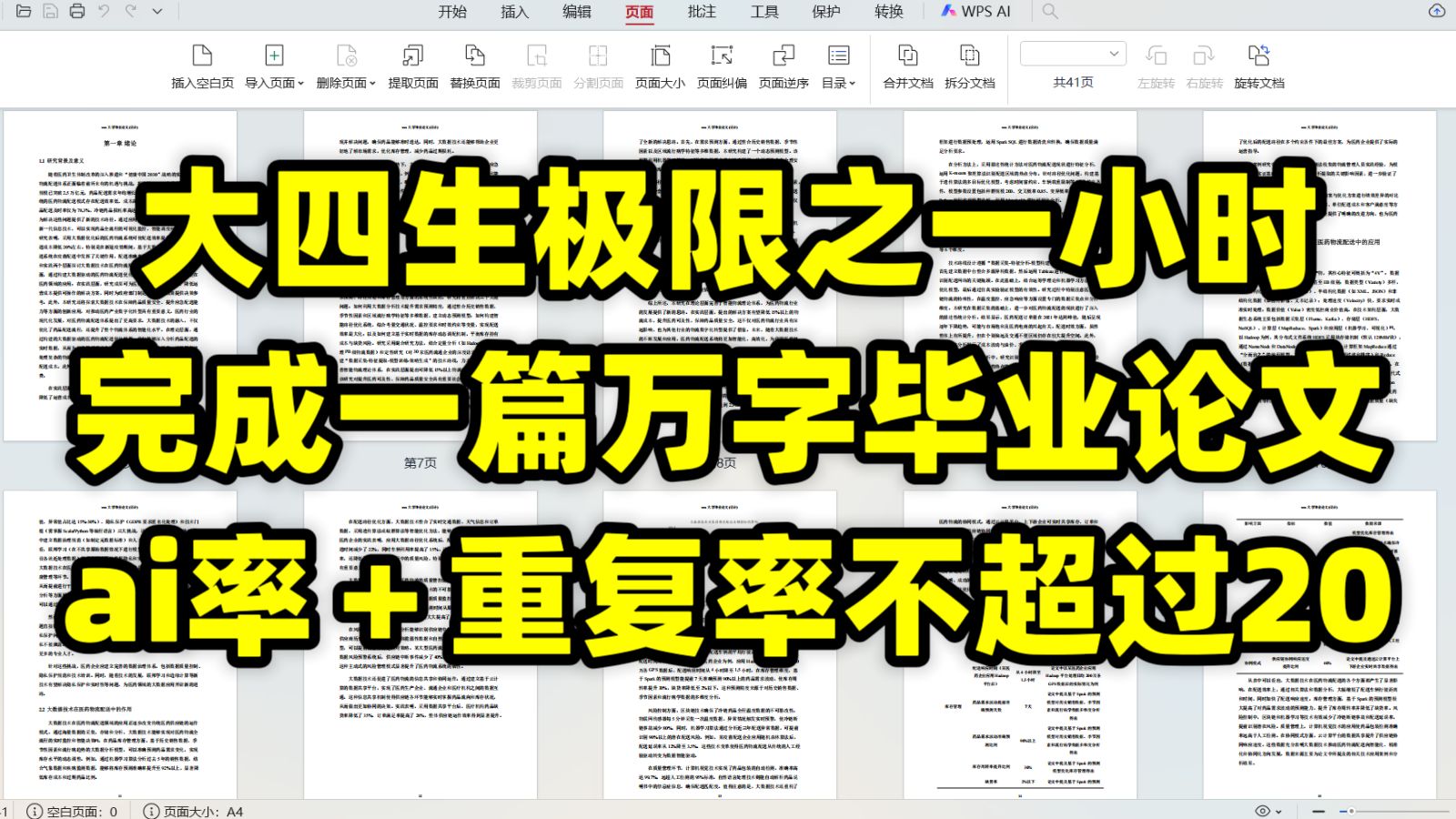The image size is (1456, 819).
Task: Click 拆分文档 split document icon
Action: click(970, 56)
